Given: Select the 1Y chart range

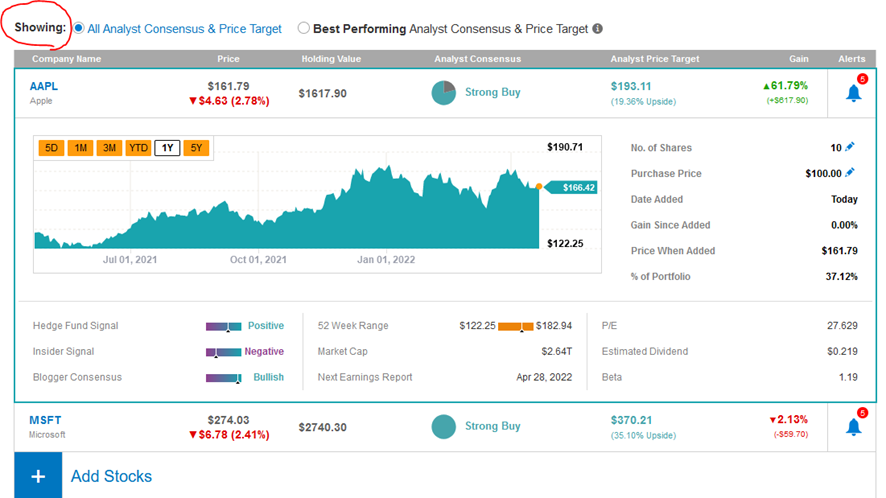Looking at the screenshot, I should click(167, 148).
